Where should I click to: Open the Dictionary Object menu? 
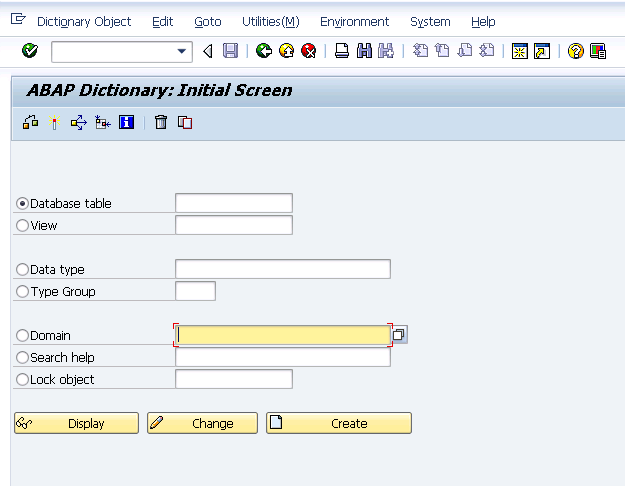click(x=84, y=22)
